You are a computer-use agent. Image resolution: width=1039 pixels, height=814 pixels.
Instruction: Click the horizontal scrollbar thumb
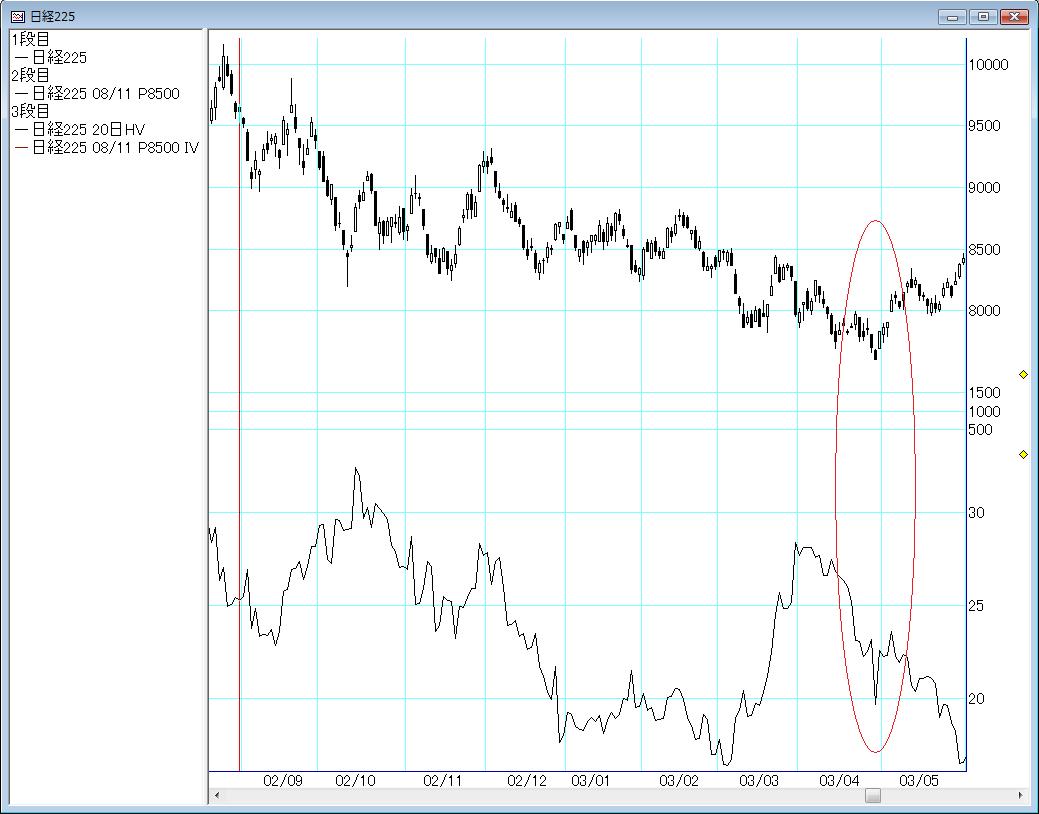[x=873, y=796]
